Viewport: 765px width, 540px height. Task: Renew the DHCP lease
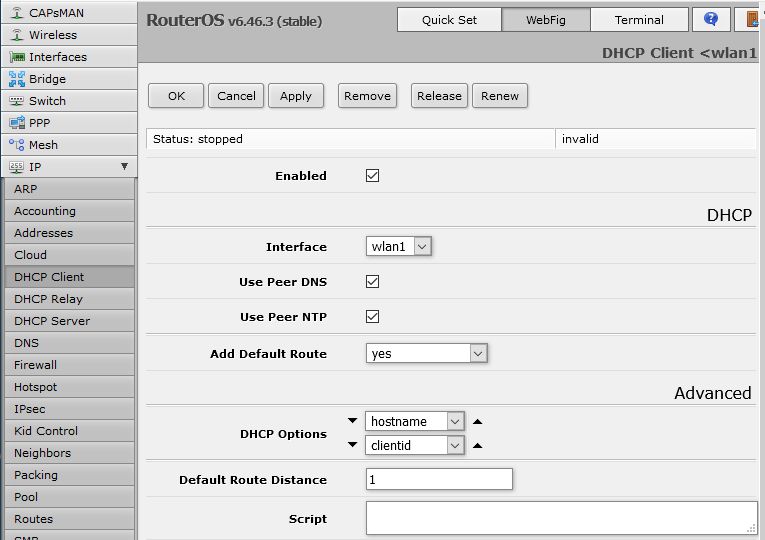point(500,96)
